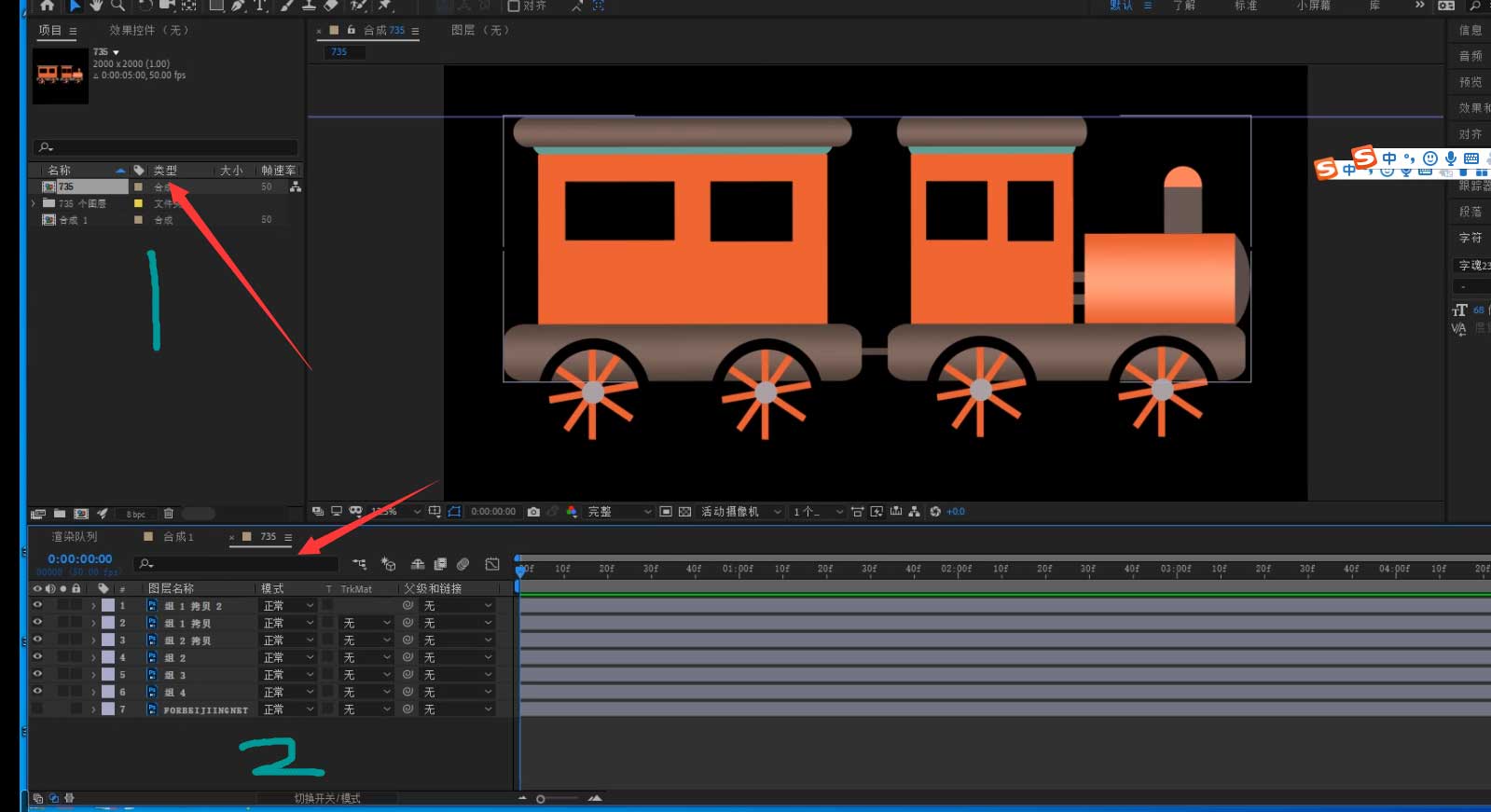Click 切换开关/模式 toggle button
This screenshot has height=812, width=1491.
pyautogui.click(x=327, y=799)
